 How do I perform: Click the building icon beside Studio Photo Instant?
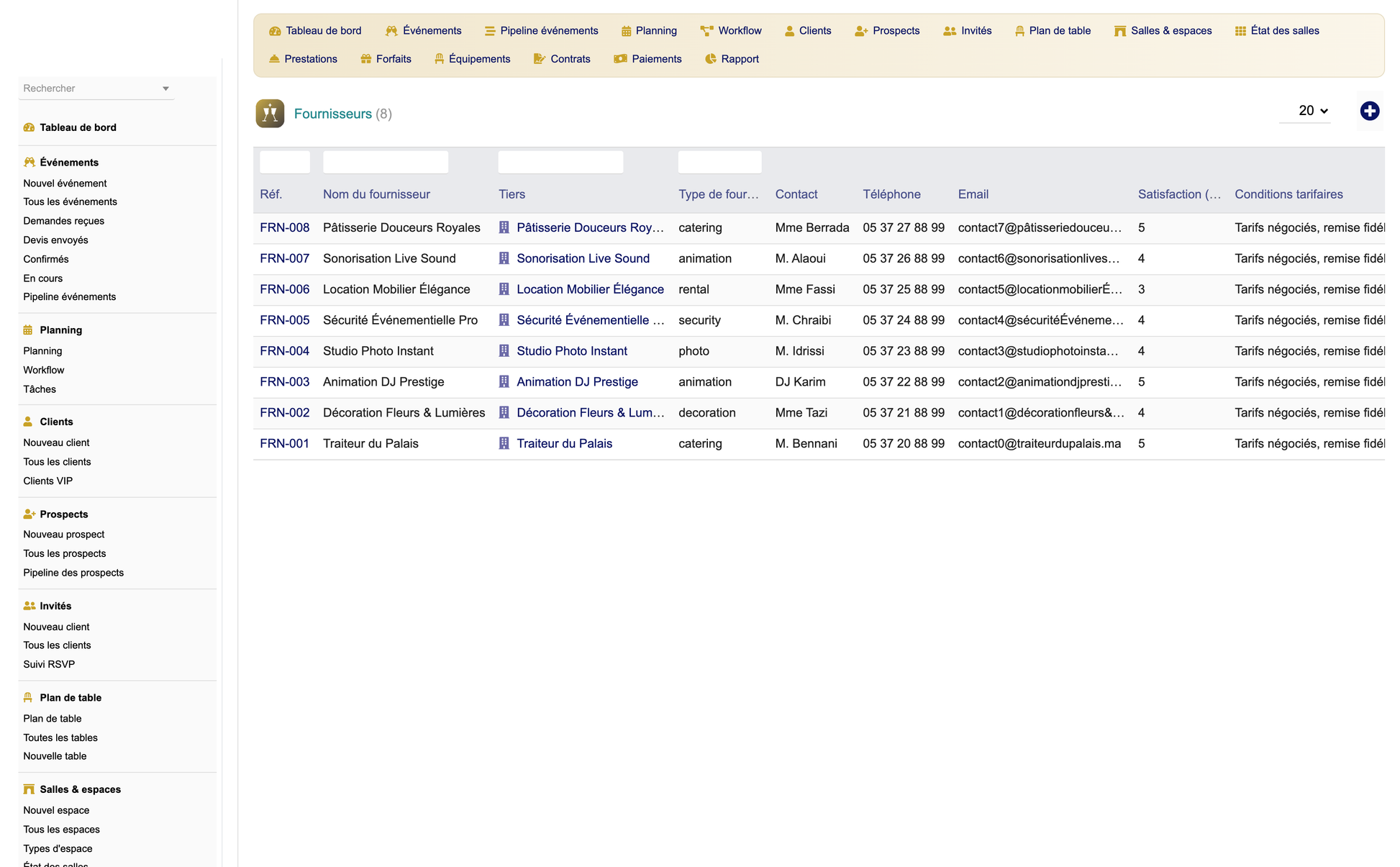504,351
